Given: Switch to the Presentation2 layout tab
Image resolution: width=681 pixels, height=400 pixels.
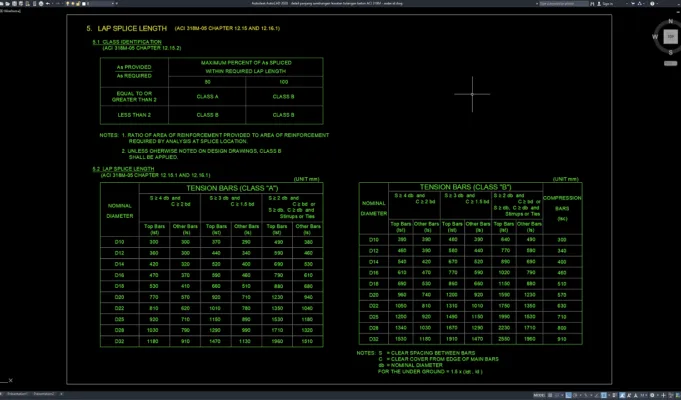Looking at the screenshot, I should point(44,394).
